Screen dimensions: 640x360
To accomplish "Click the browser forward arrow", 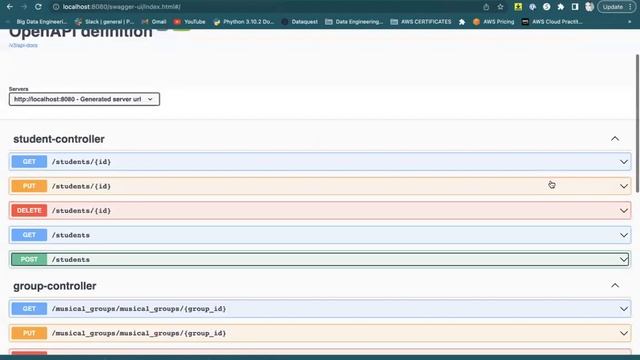I will (24, 7).
